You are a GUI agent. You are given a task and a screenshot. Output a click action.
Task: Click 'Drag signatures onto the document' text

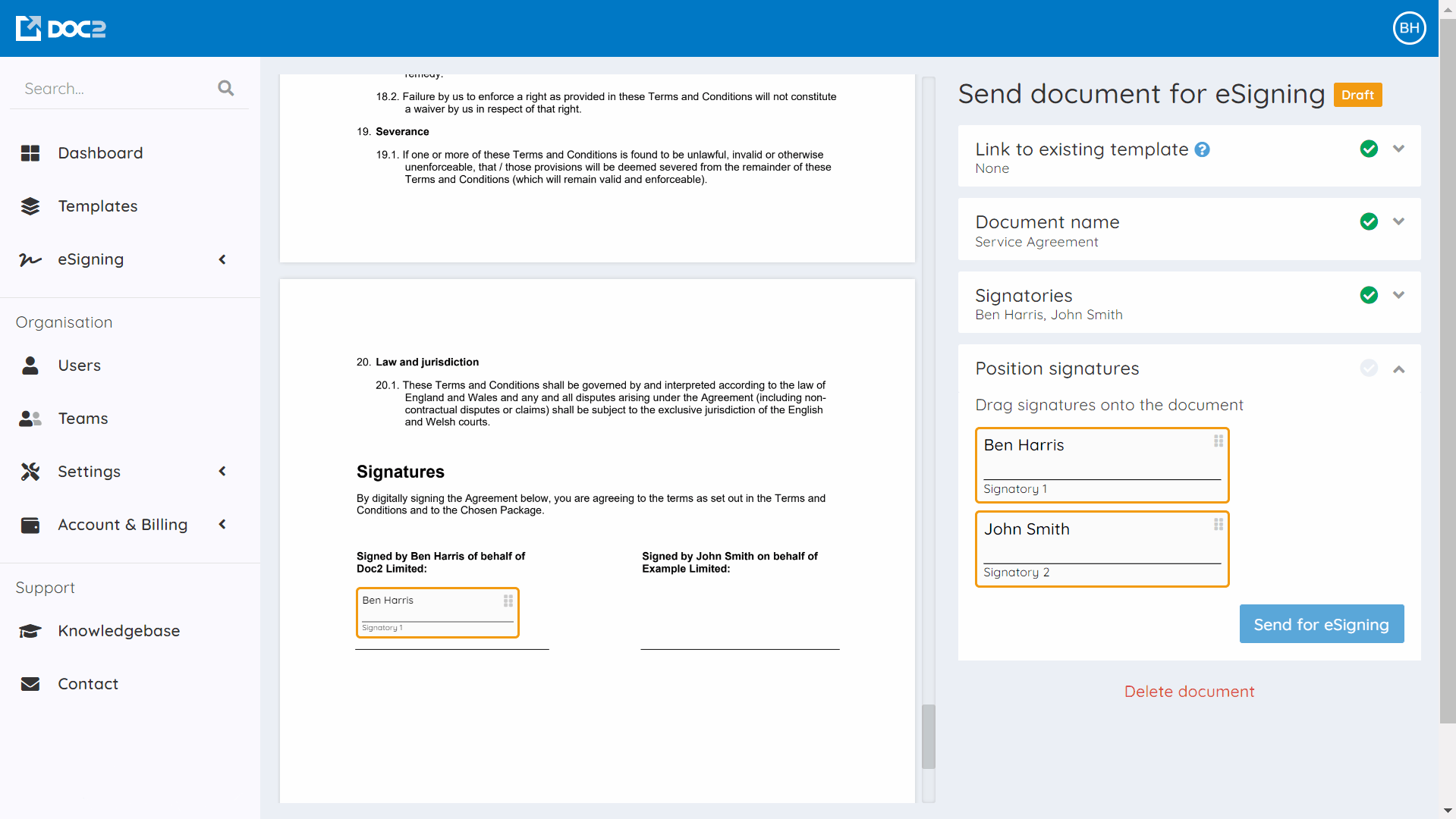coord(1109,405)
